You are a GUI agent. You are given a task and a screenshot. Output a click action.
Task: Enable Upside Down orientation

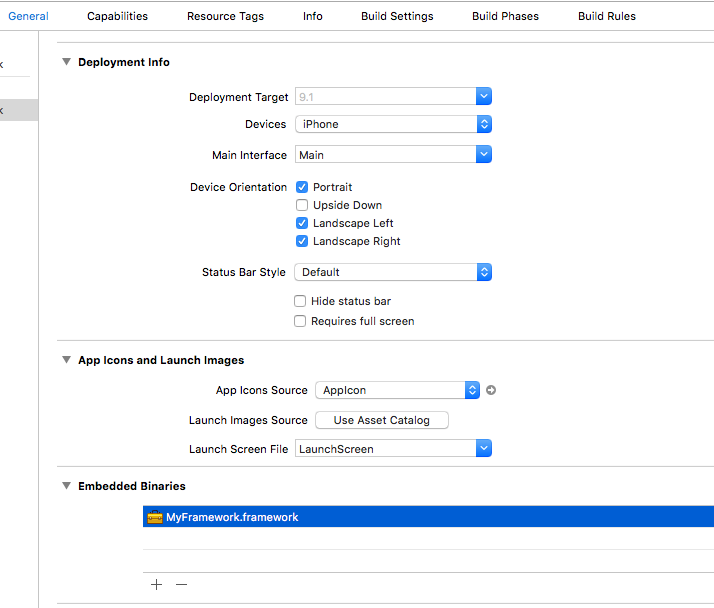tap(302, 205)
